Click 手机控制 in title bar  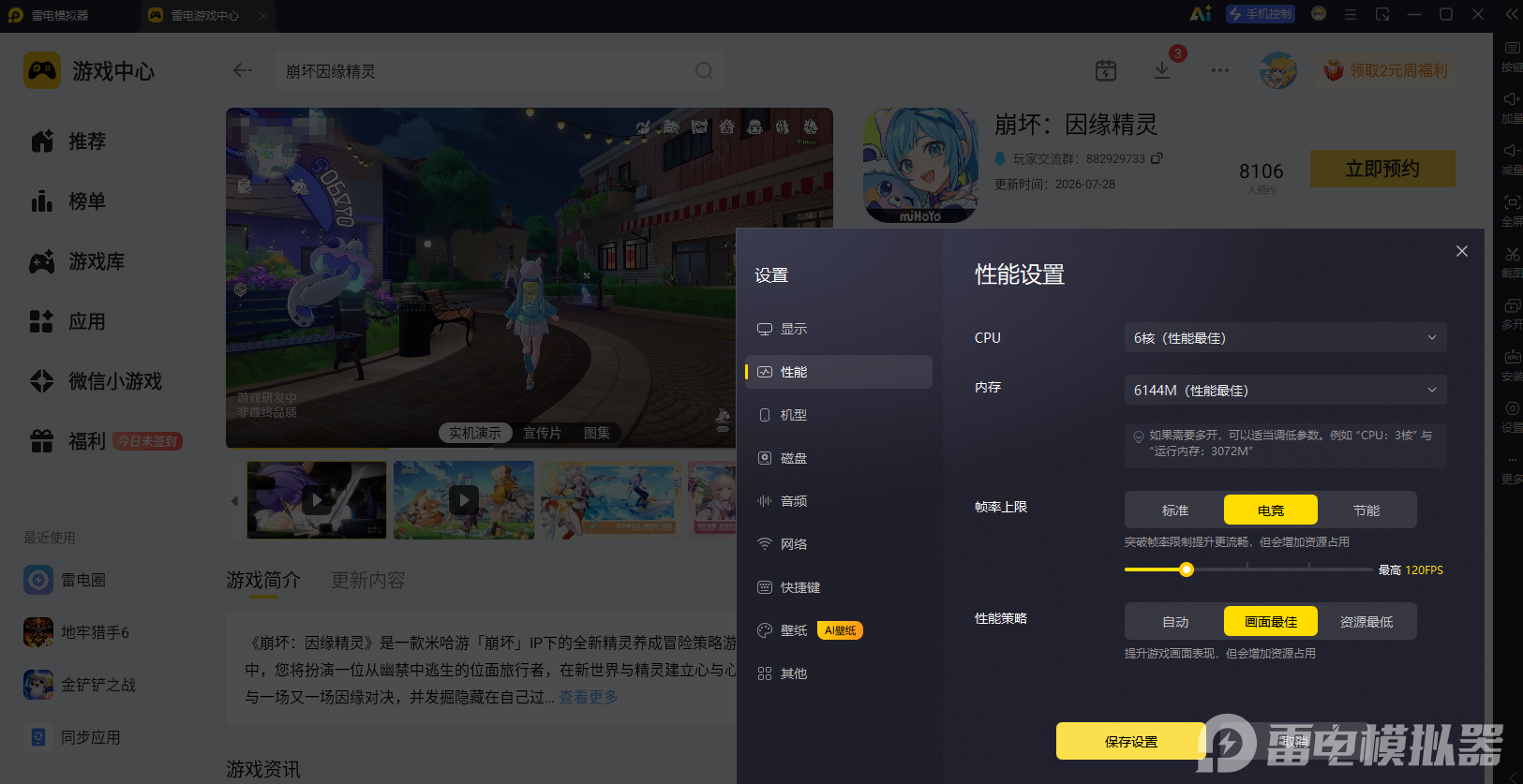click(x=1261, y=14)
